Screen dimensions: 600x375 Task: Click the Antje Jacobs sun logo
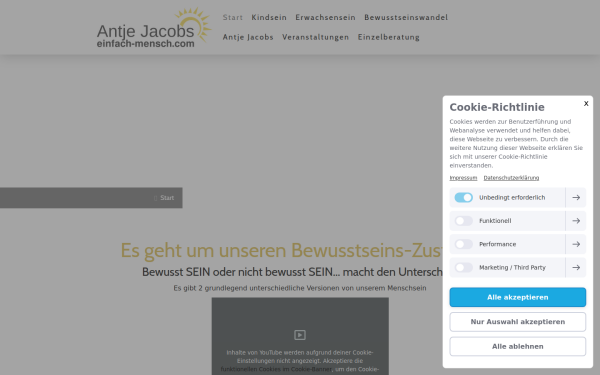click(x=154, y=28)
